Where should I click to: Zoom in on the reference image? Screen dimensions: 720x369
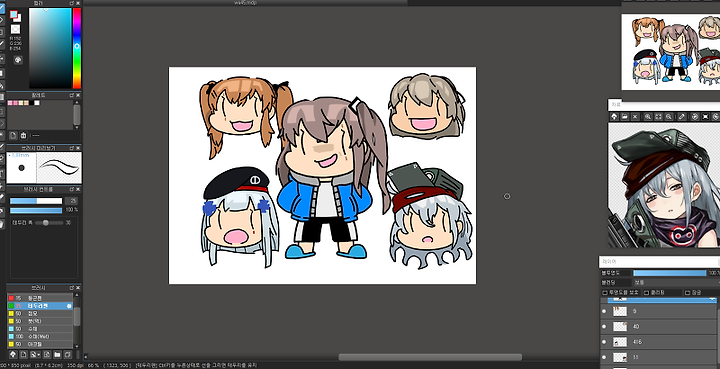click(648, 117)
